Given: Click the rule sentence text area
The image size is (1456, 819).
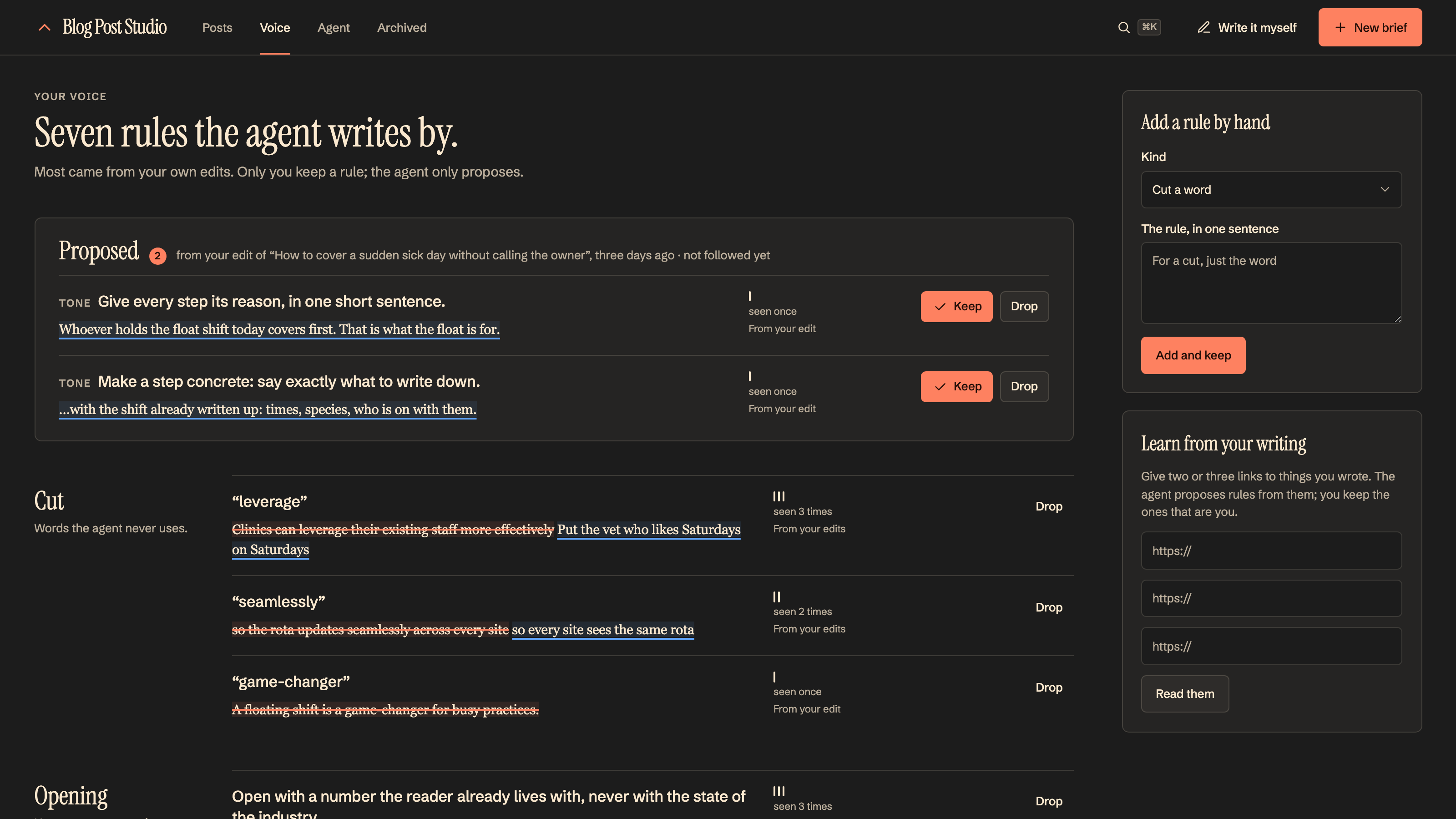Looking at the screenshot, I should click(1271, 283).
